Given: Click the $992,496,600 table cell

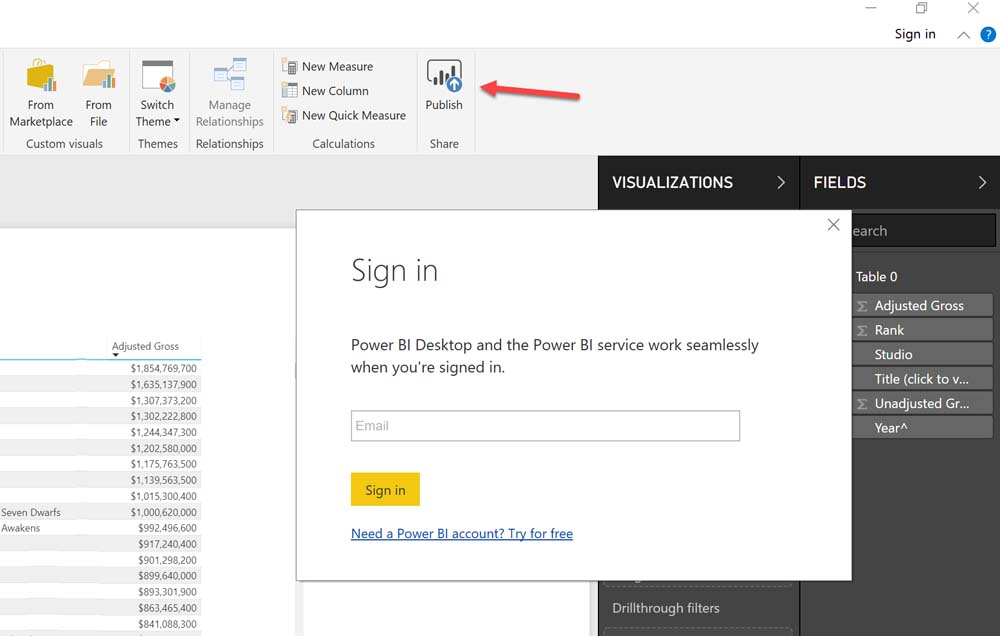Looking at the screenshot, I should (x=168, y=528).
